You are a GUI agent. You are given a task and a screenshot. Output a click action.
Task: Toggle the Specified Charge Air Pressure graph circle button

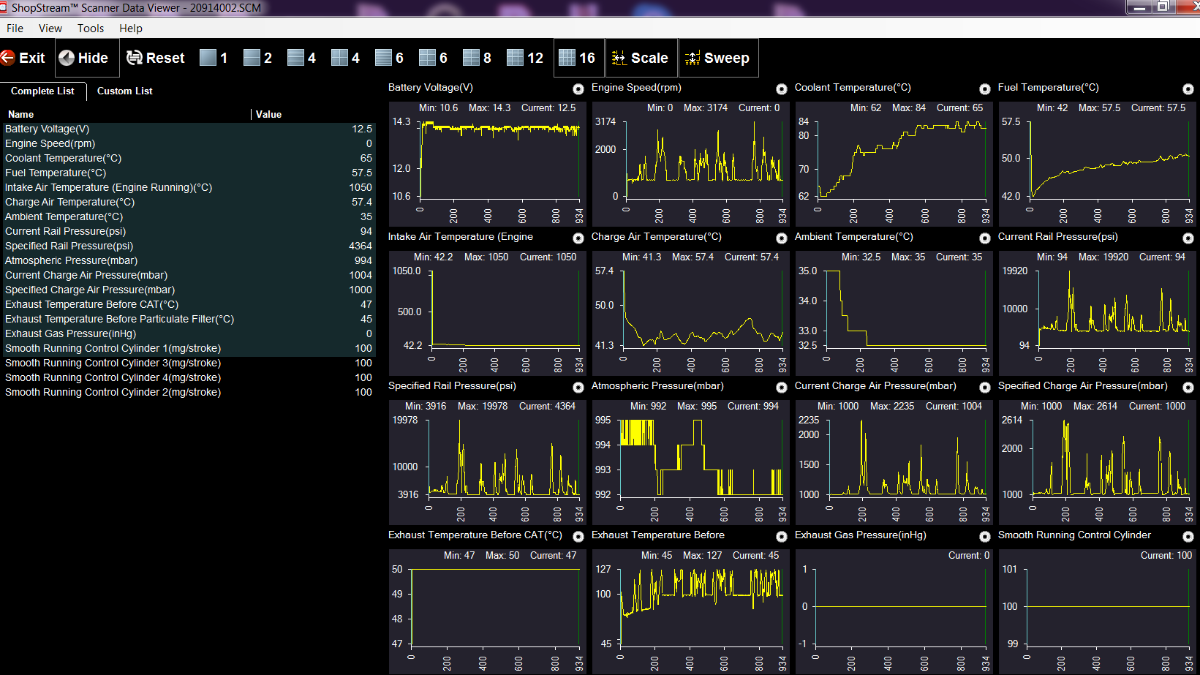click(x=1188, y=387)
